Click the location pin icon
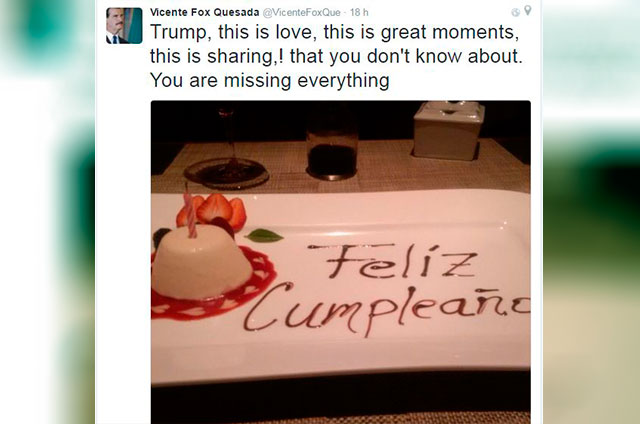This screenshot has width=640, height=424. (x=527, y=12)
